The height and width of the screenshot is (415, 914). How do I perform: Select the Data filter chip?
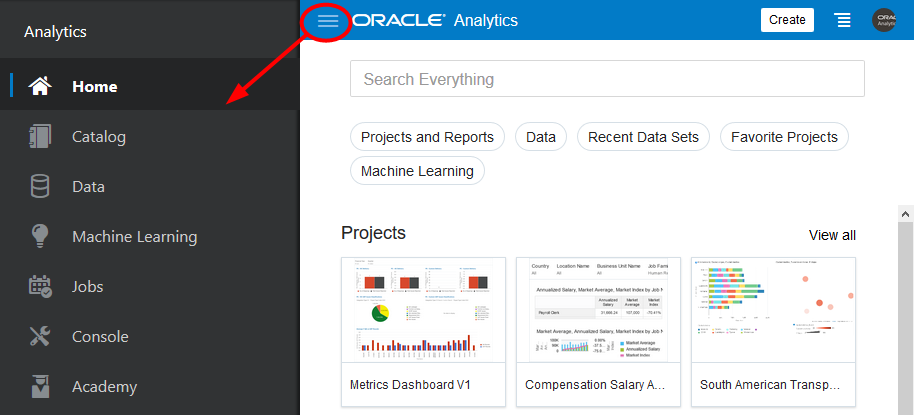(541, 137)
